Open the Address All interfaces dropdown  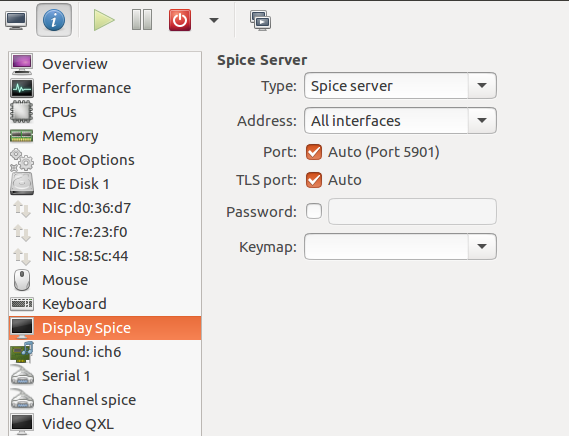click(x=400, y=121)
